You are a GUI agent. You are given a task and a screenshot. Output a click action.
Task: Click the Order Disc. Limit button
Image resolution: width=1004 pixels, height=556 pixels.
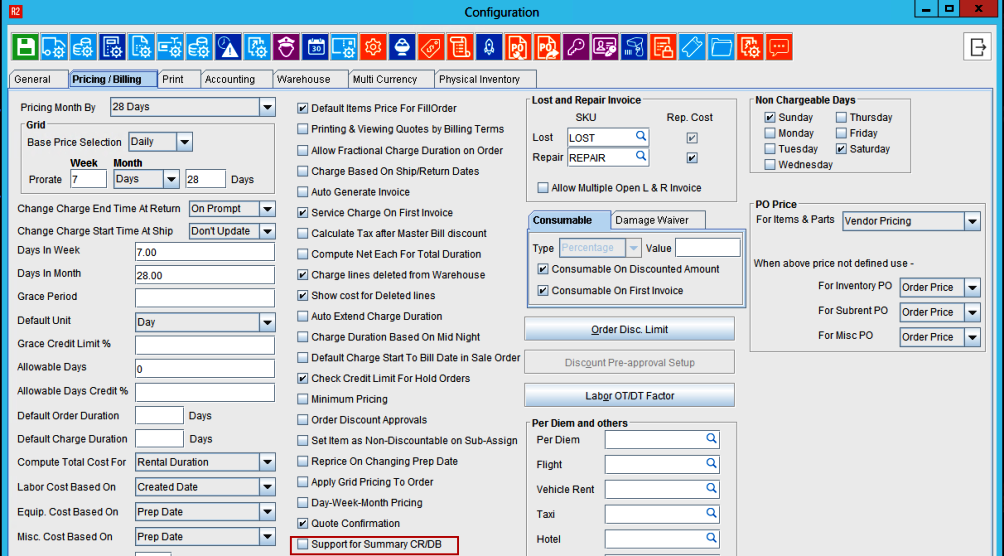click(x=629, y=330)
